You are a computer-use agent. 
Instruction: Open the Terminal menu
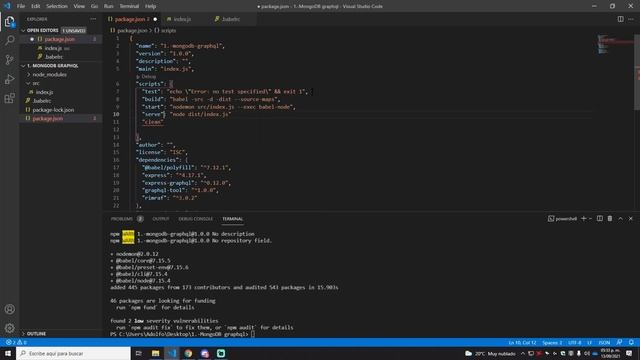[x=129, y=6]
